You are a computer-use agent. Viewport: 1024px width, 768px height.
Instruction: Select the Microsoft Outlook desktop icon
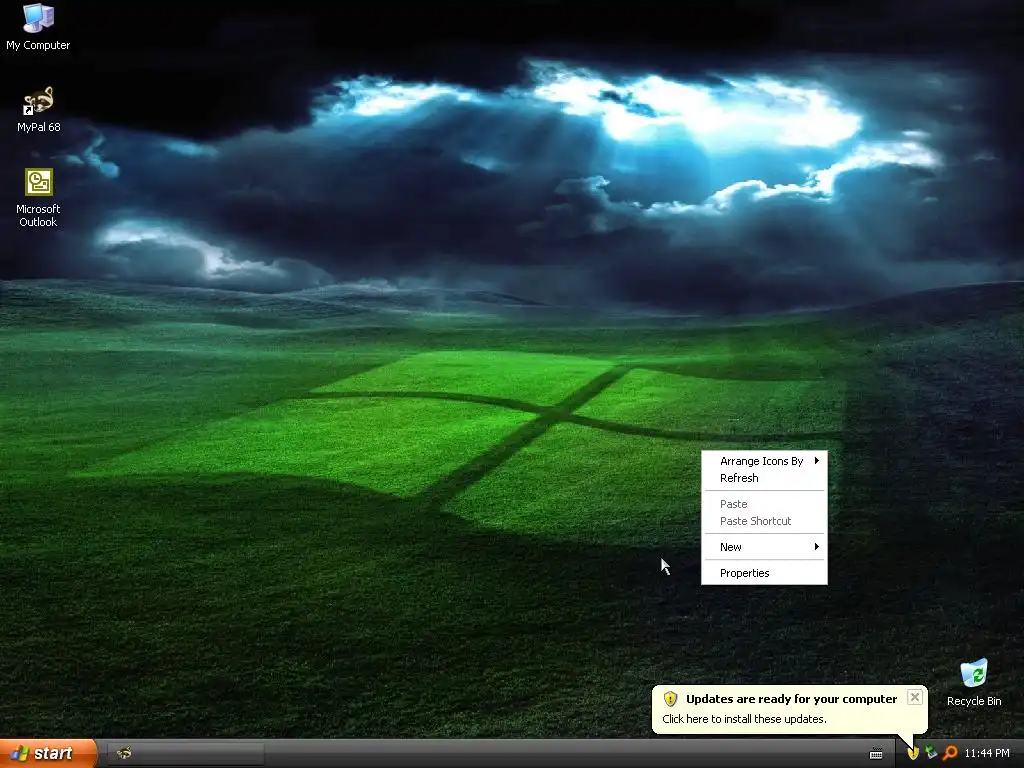coord(38,198)
